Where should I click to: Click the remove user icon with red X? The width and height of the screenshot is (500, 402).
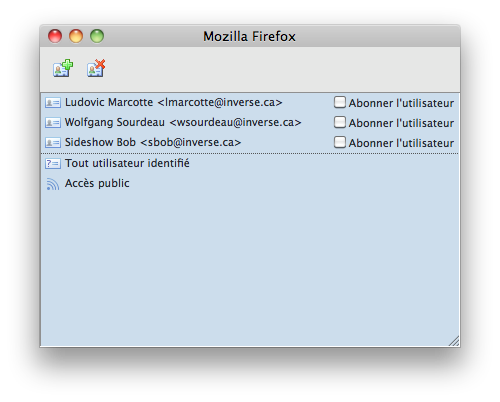pos(96,68)
